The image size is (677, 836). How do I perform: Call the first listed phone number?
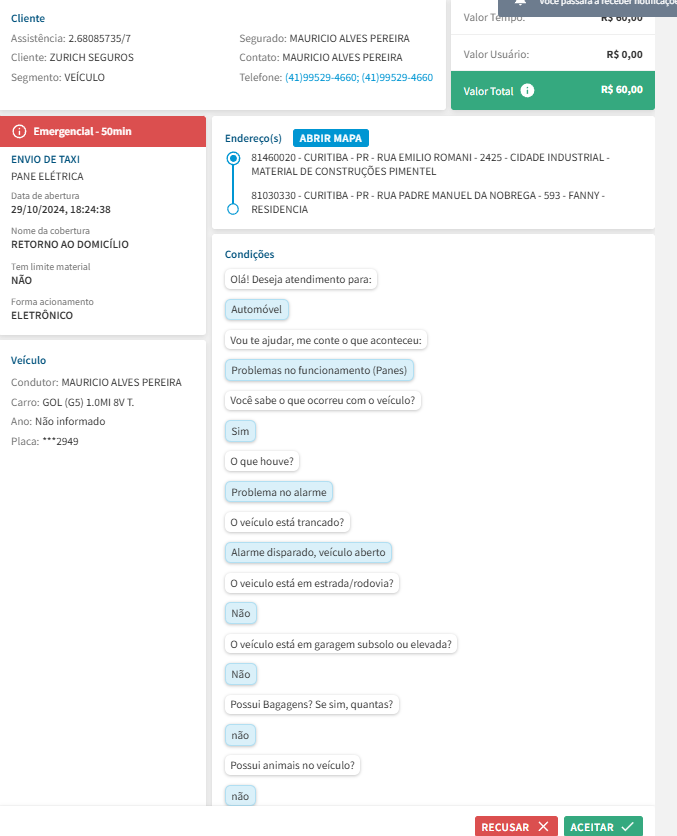[x=321, y=77]
